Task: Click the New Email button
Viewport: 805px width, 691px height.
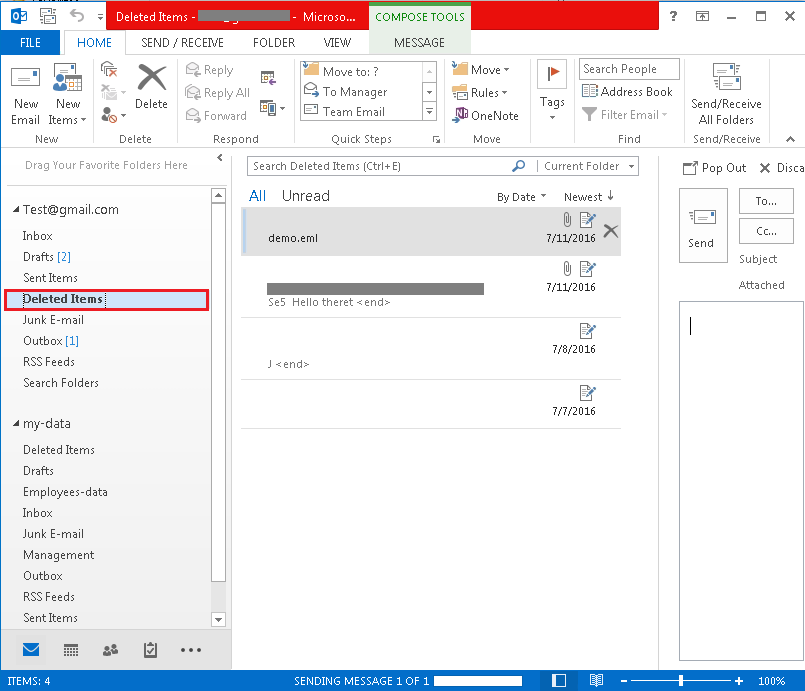Action: click(25, 95)
